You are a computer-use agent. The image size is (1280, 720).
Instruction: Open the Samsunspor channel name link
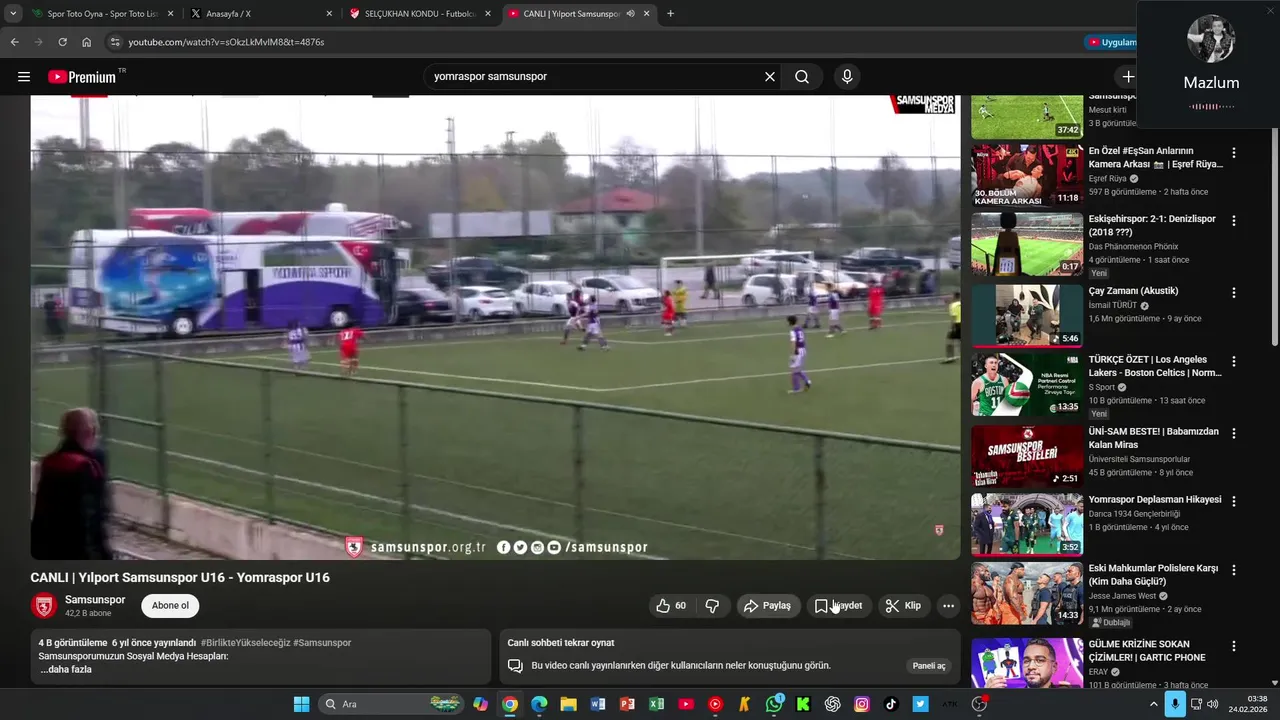(95, 600)
